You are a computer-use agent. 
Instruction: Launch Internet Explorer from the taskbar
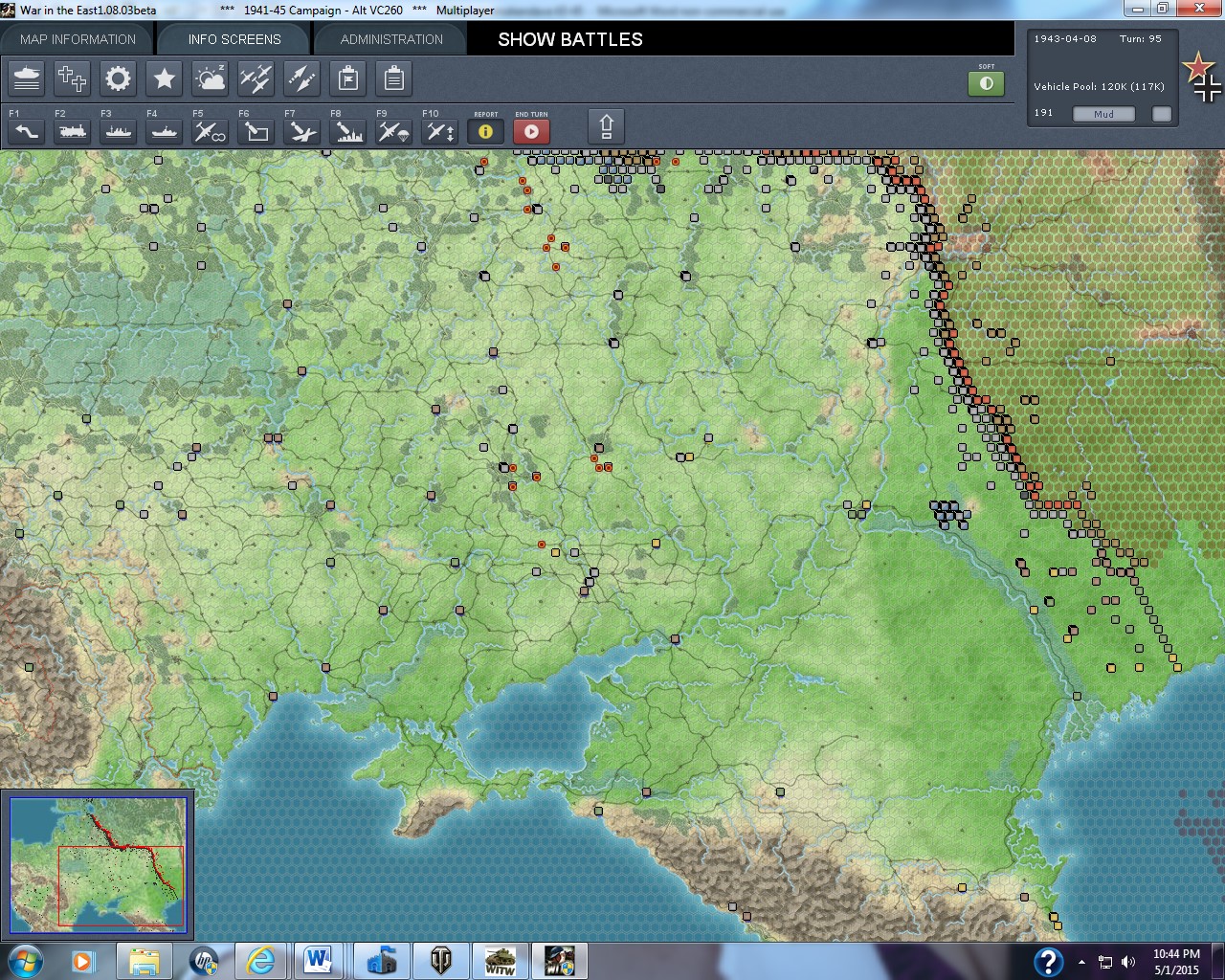pyautogui.click(x=260, y=961)
